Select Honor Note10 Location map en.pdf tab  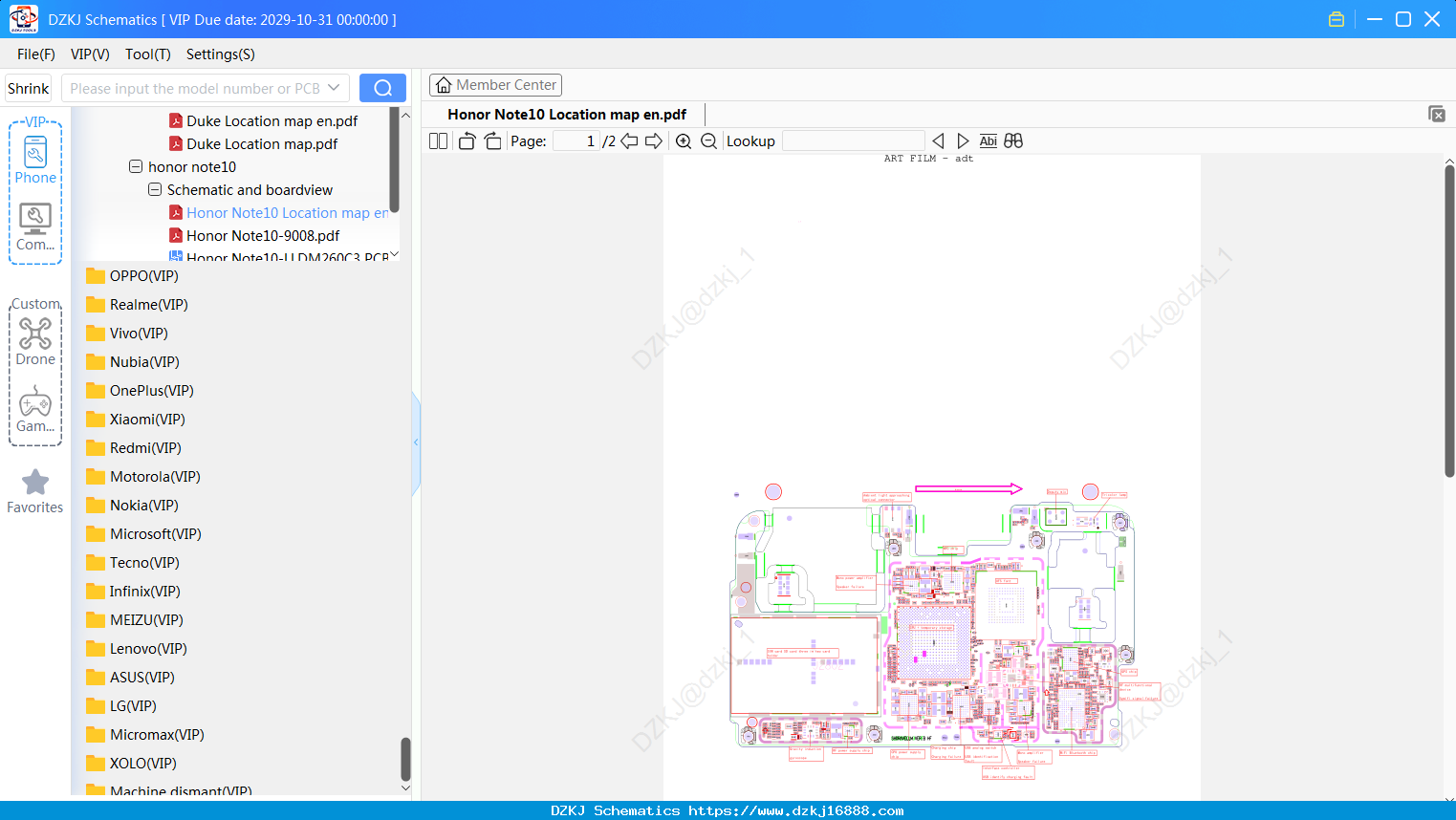click(x=567, y=115)
